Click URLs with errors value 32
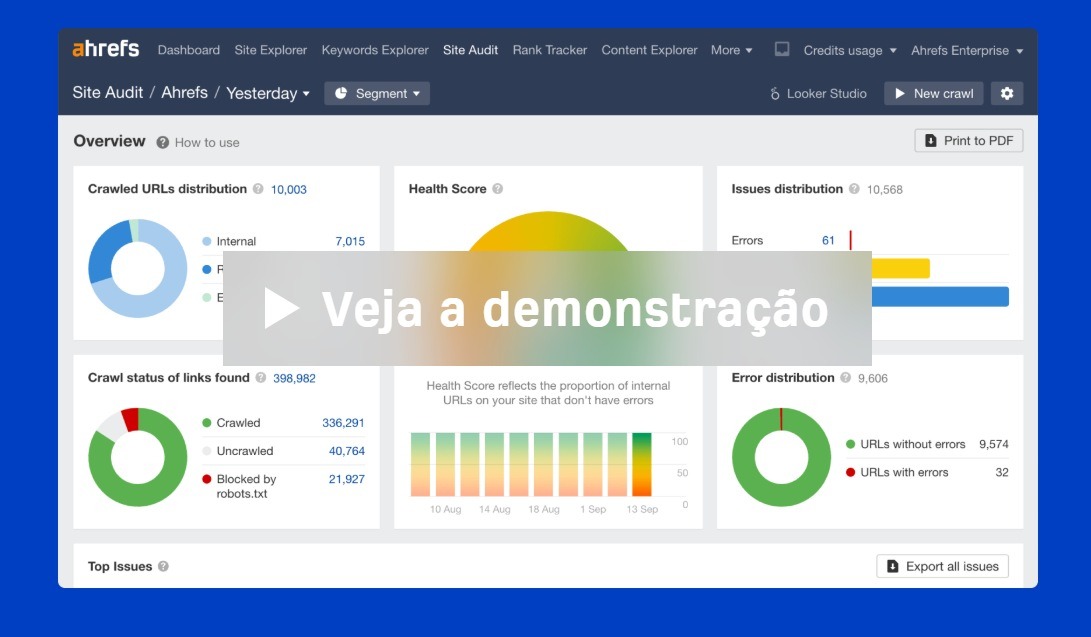This screenshot has width=1091, height=637. (x=1002, y=472)
